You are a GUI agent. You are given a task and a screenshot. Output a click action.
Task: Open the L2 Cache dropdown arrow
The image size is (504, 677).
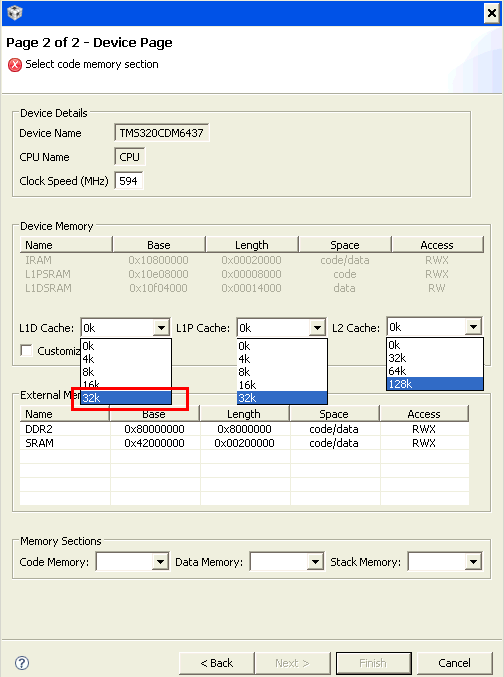[x=473, y=327]
